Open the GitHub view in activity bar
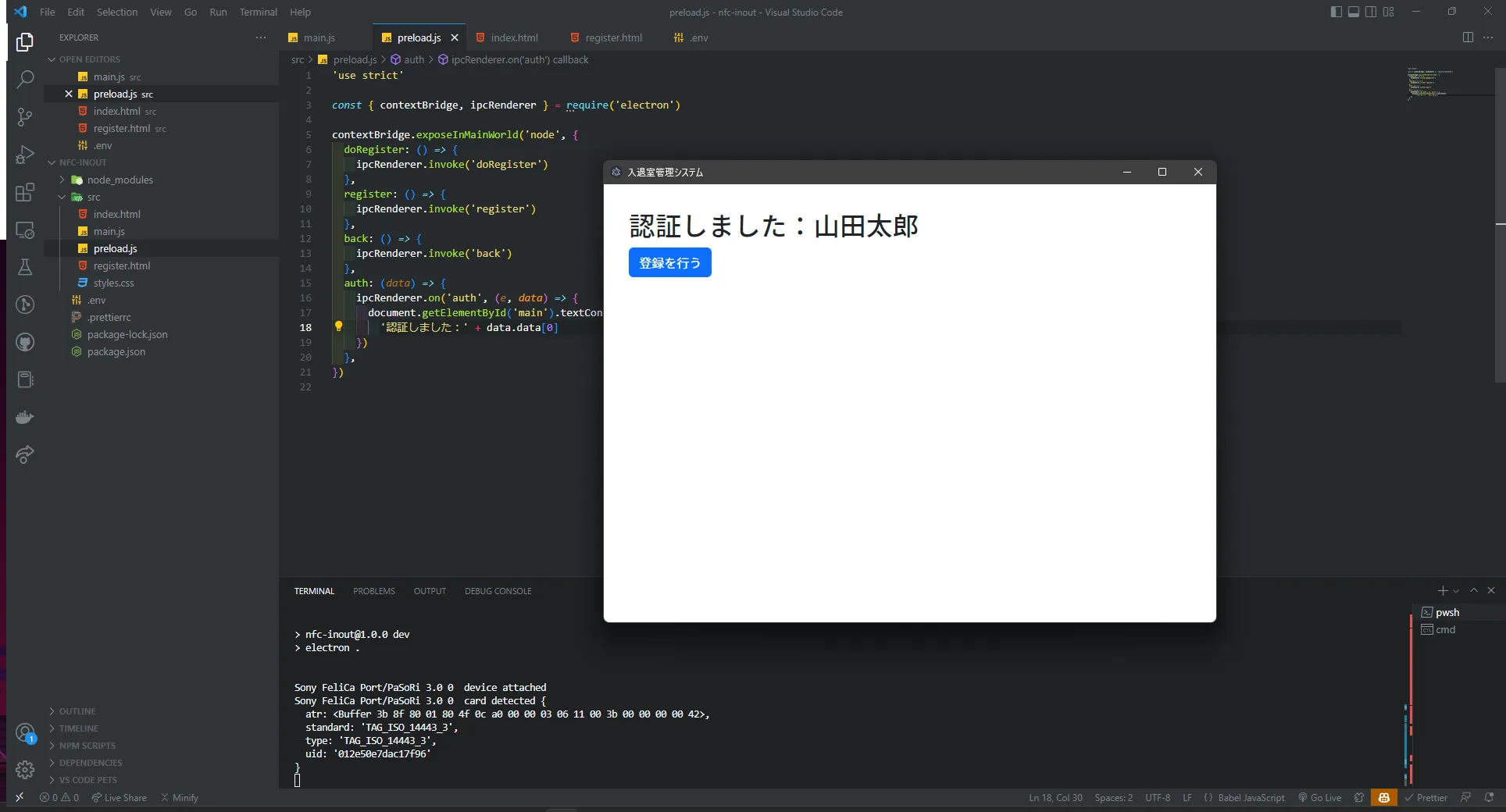Viewport: 1506px width, 812px height. tap(25, 342)
